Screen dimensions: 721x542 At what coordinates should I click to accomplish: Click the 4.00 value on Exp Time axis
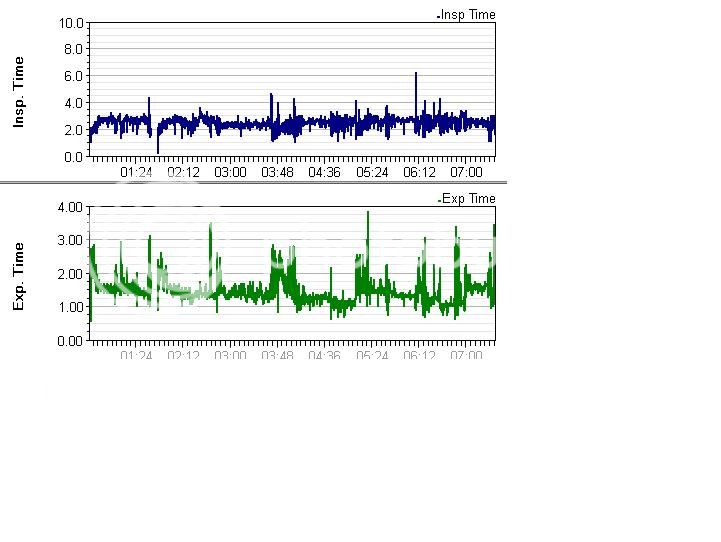point(69,207)
